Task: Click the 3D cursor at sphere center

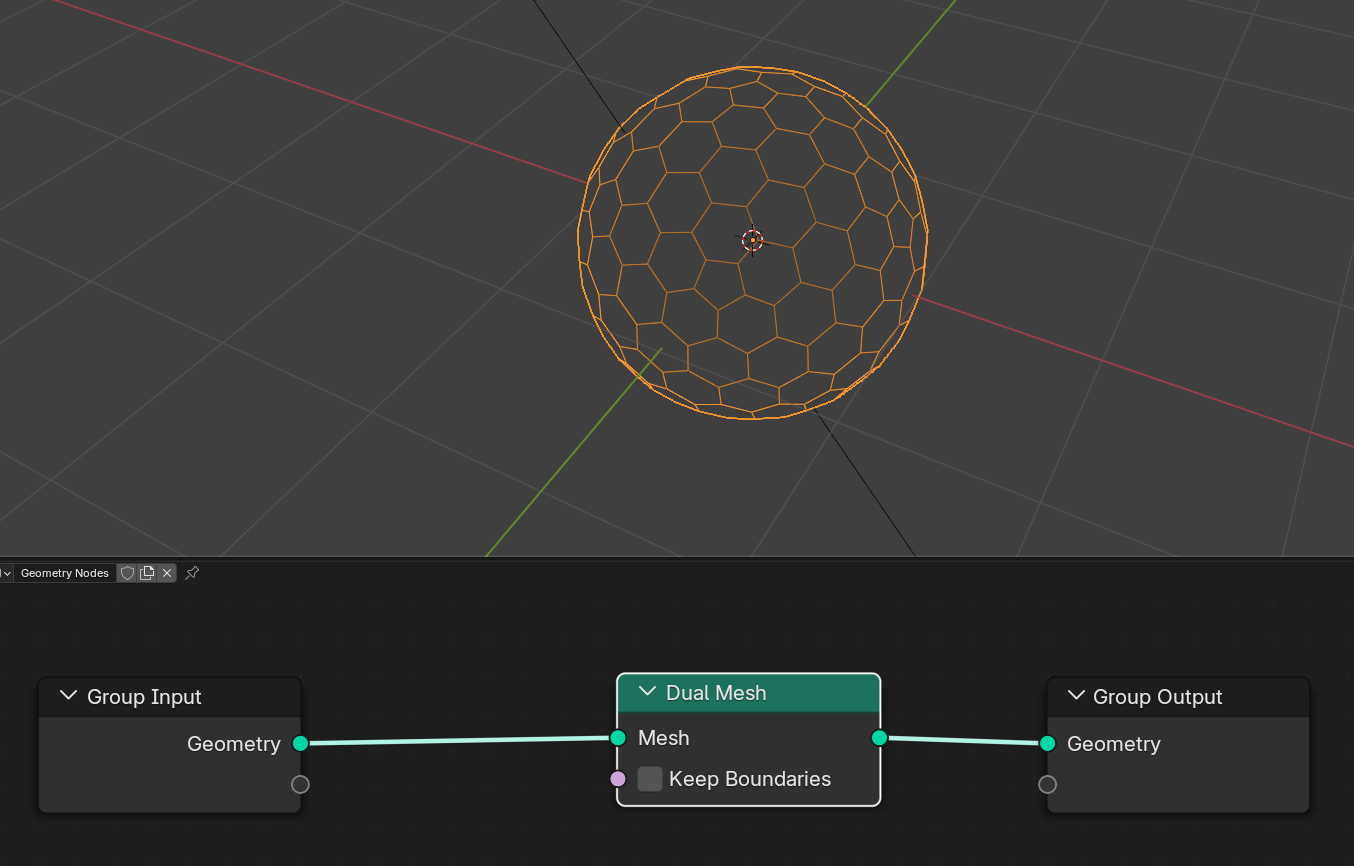Action: point(752,240)
